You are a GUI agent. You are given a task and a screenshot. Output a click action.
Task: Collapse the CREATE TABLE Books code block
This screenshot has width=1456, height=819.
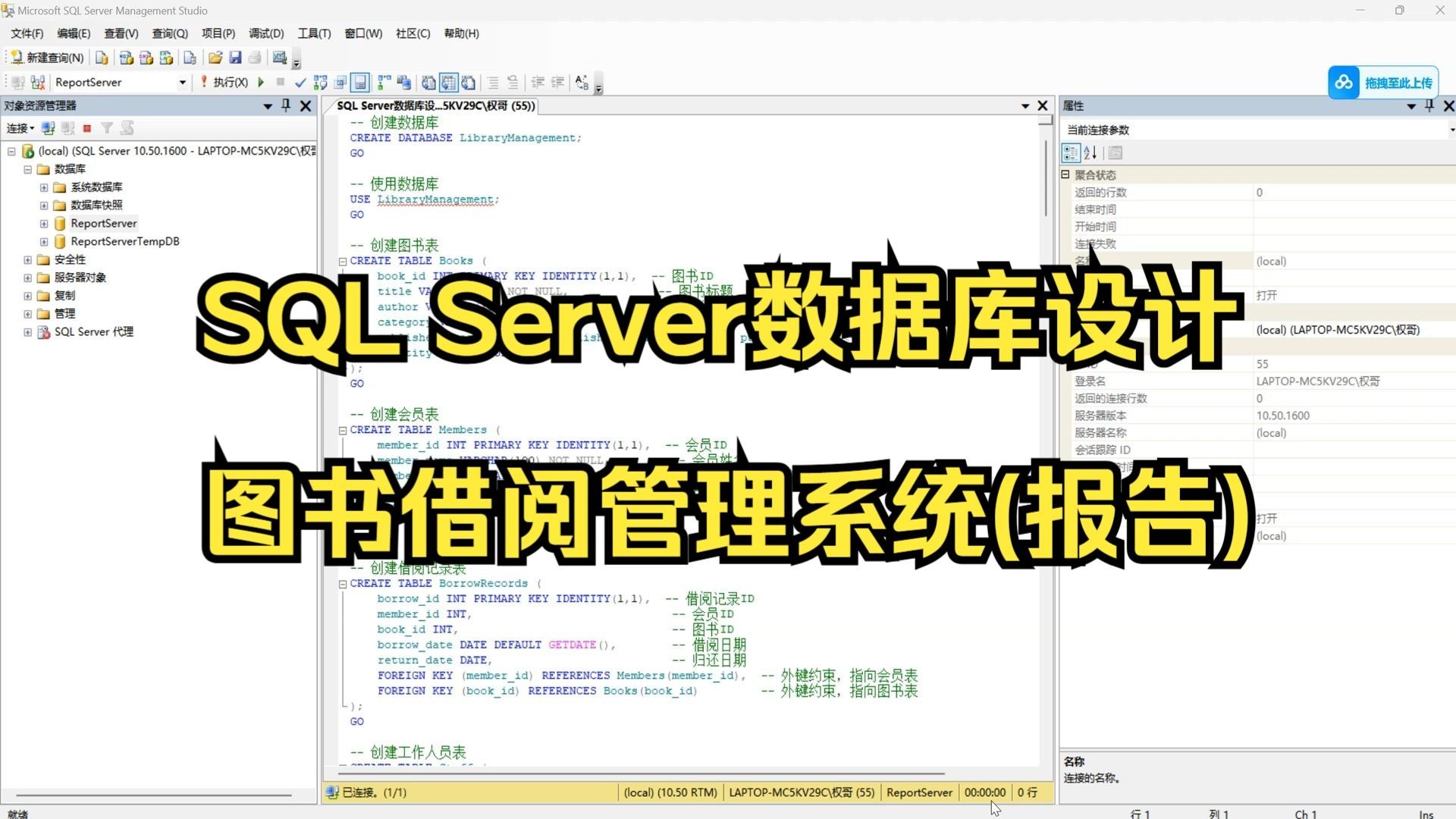click(x=343, y=262)
